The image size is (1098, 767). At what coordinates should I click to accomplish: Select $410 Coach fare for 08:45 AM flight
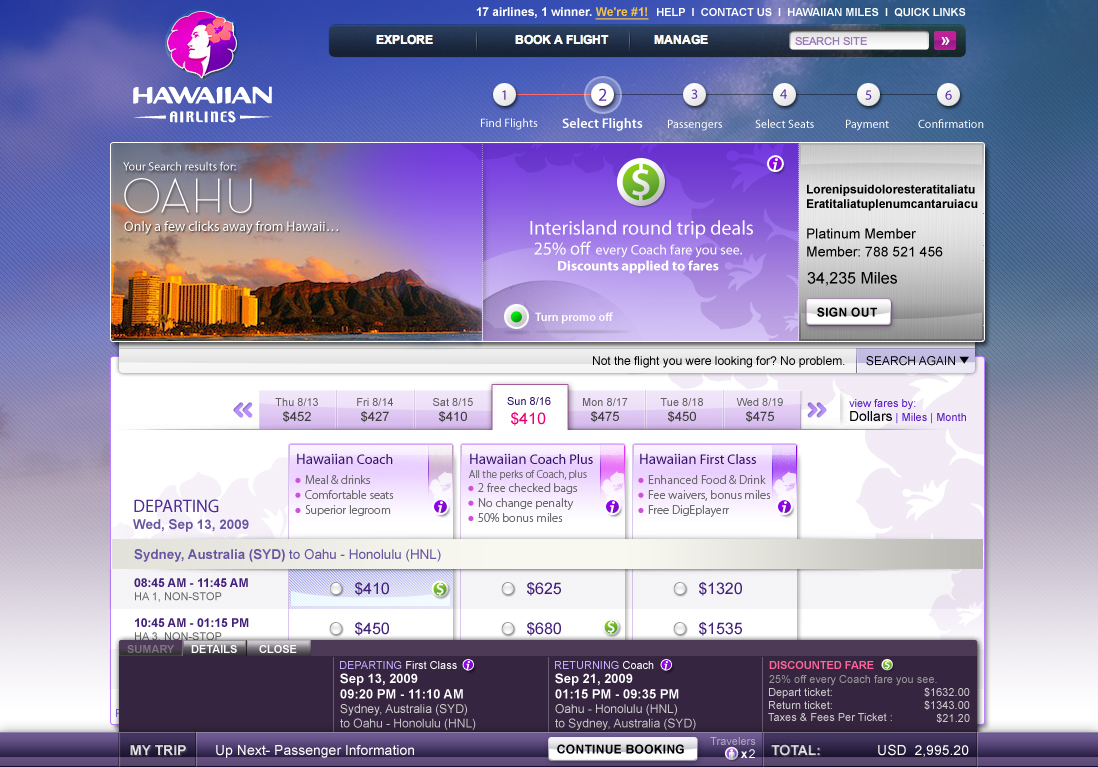[x=336, y=589]
